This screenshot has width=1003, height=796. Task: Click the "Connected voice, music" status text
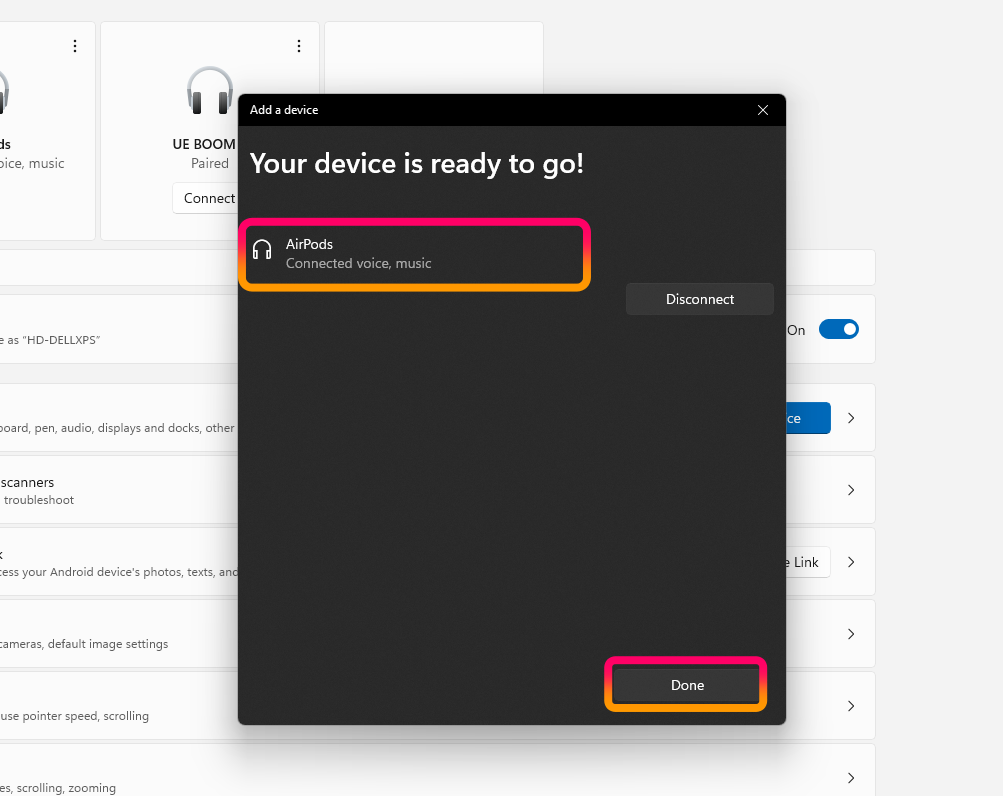[358, 264]
